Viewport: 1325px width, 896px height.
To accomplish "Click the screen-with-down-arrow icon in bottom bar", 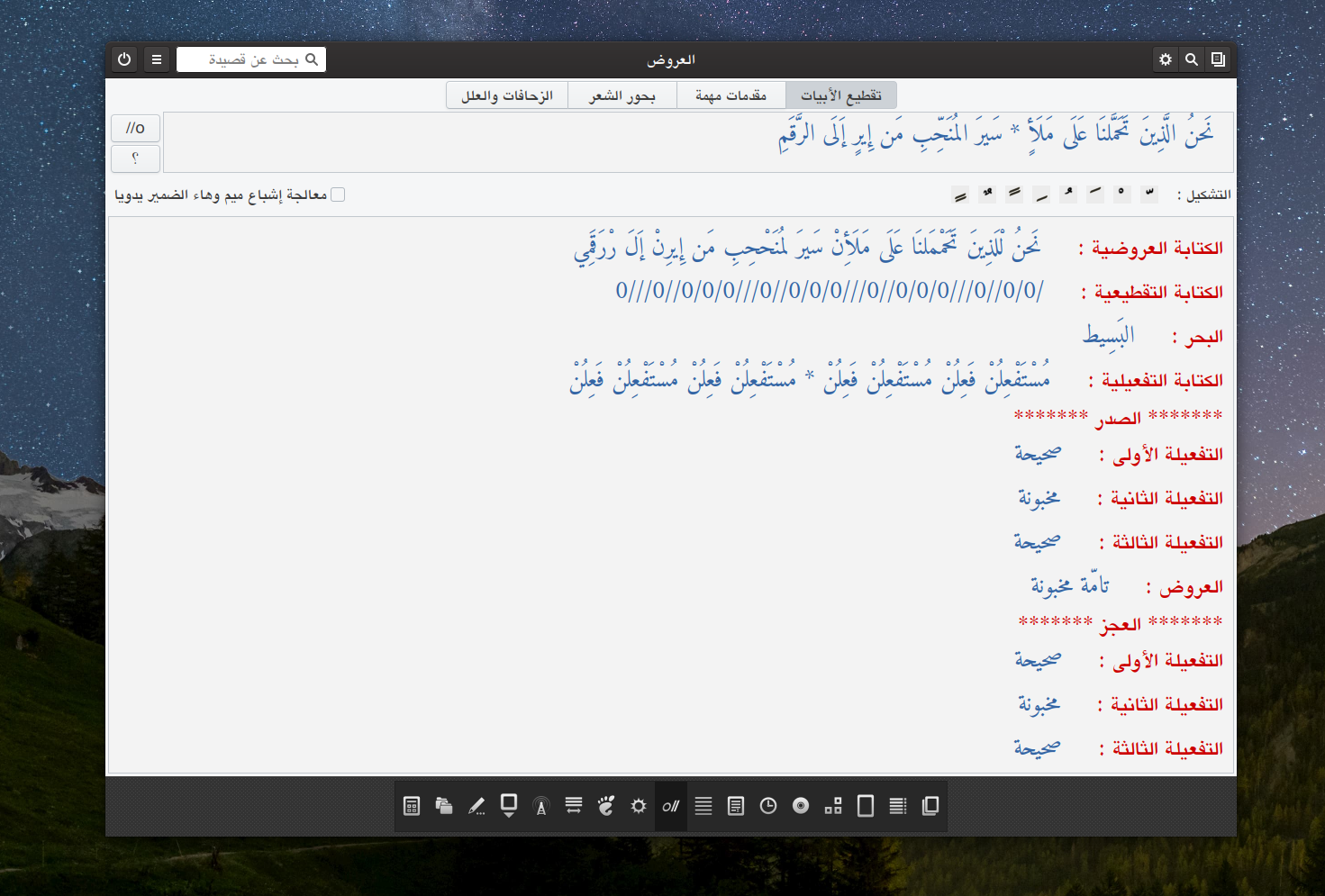I will coord(509,806).
